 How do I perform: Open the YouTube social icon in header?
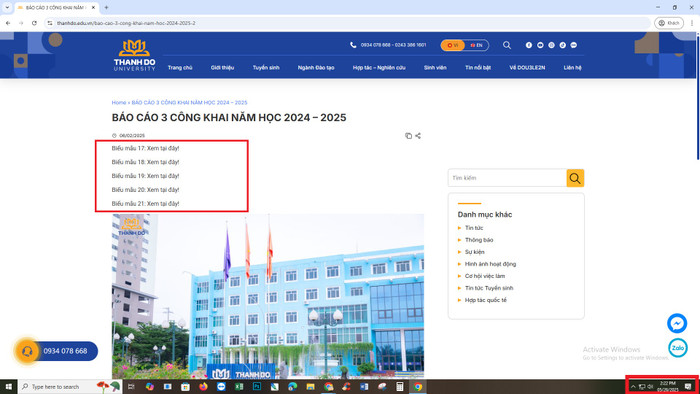click(x=540, y=45)
